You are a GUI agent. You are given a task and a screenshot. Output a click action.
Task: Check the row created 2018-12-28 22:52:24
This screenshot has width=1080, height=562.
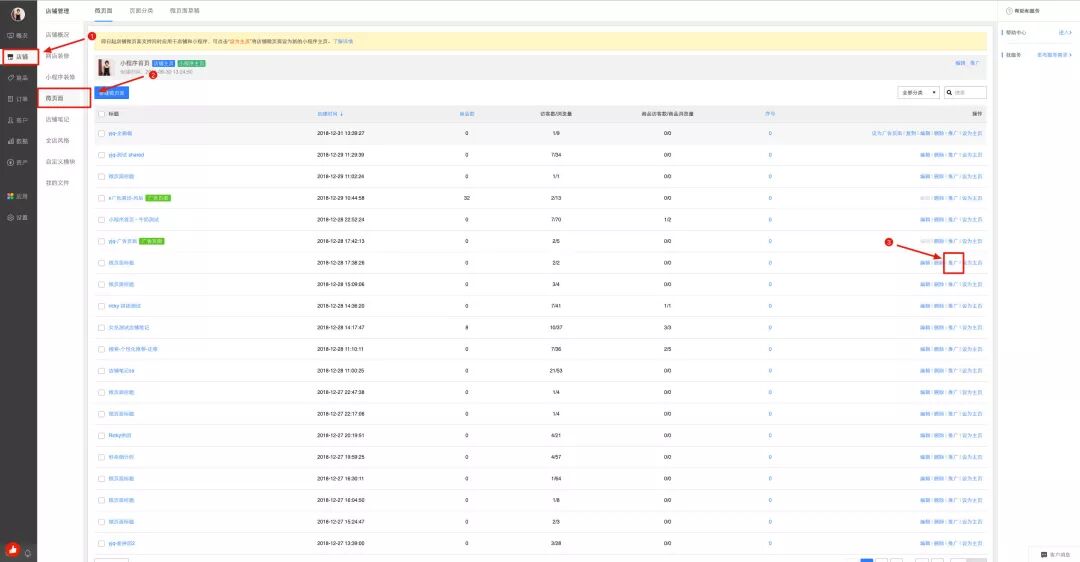coord(102,220)
